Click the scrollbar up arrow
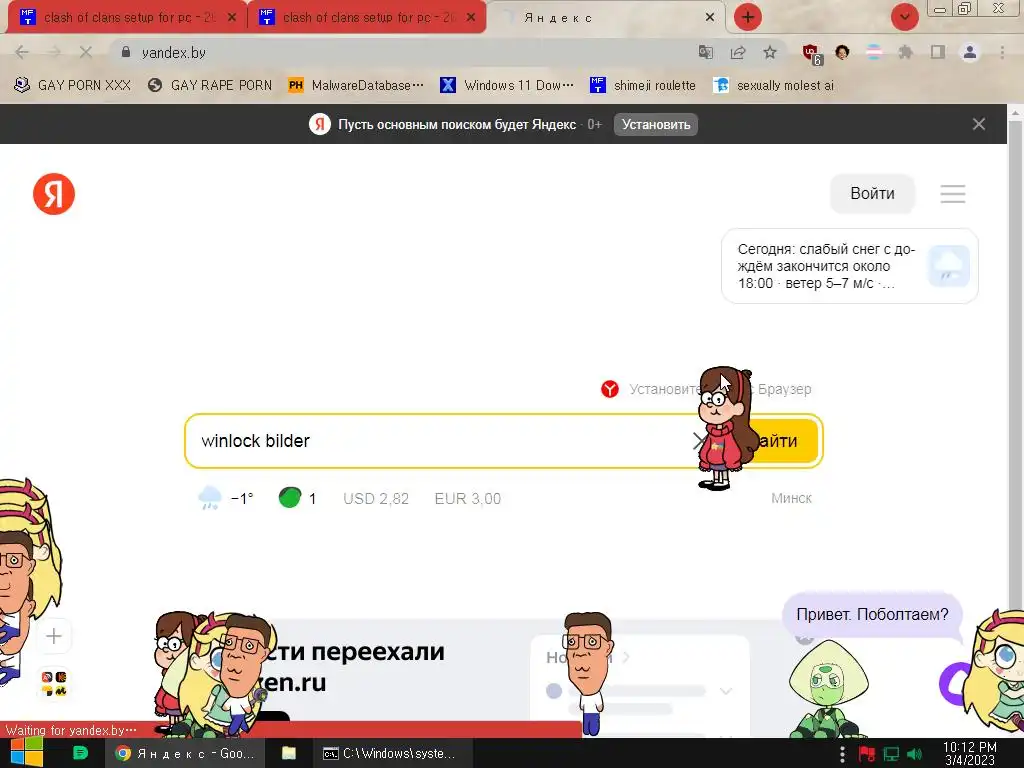 click(x=1016, y=113)
